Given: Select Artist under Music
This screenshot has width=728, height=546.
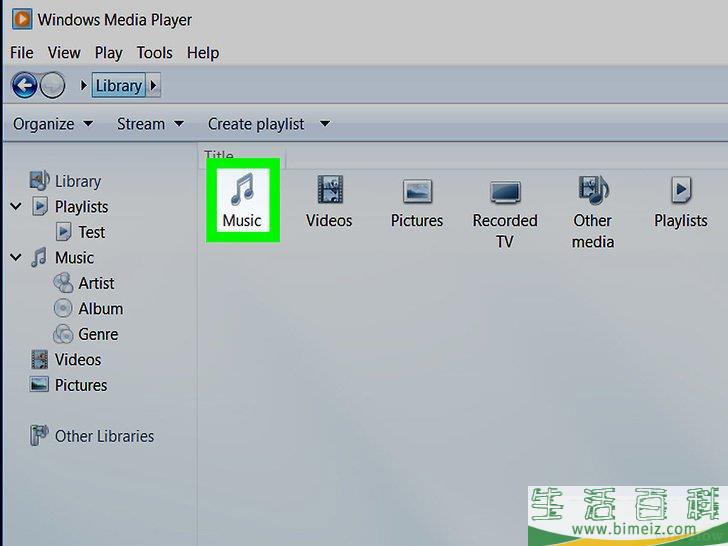Looking at the screenshot, I should pos(96,283).
